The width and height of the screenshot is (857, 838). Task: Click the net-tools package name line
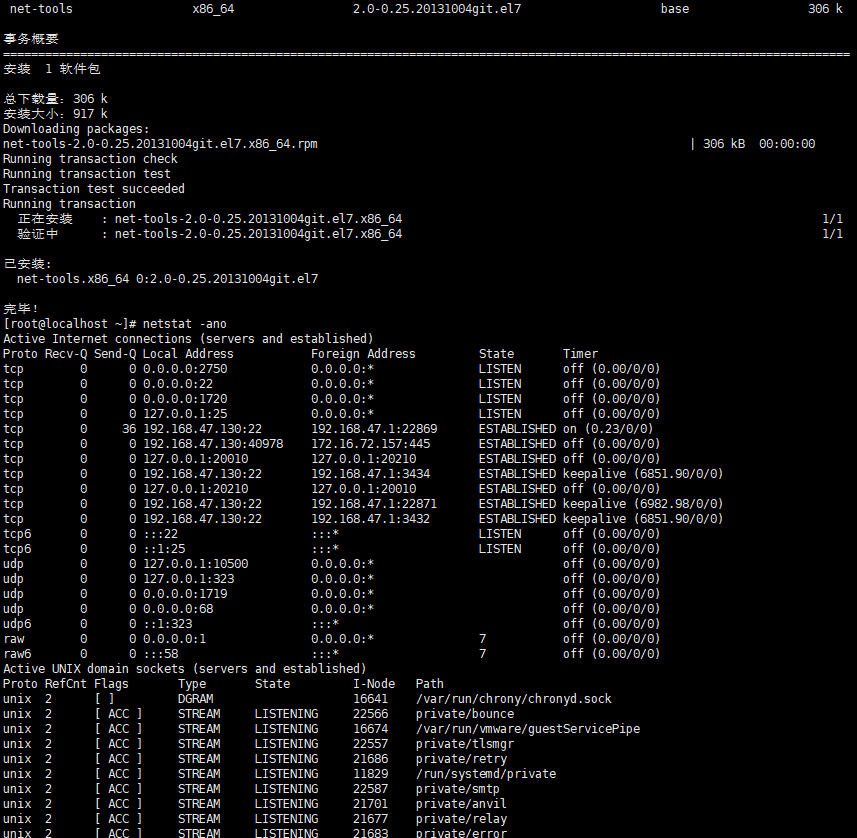39,9
